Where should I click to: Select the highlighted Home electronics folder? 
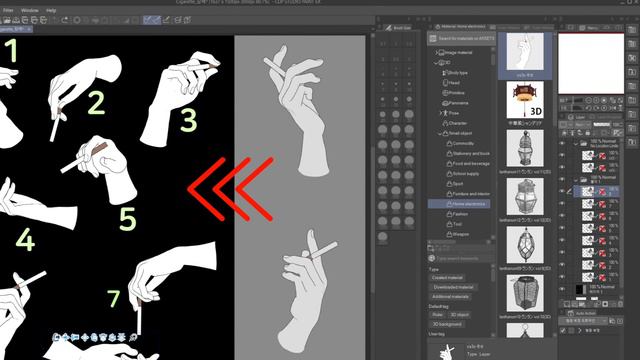coord(459,204)
